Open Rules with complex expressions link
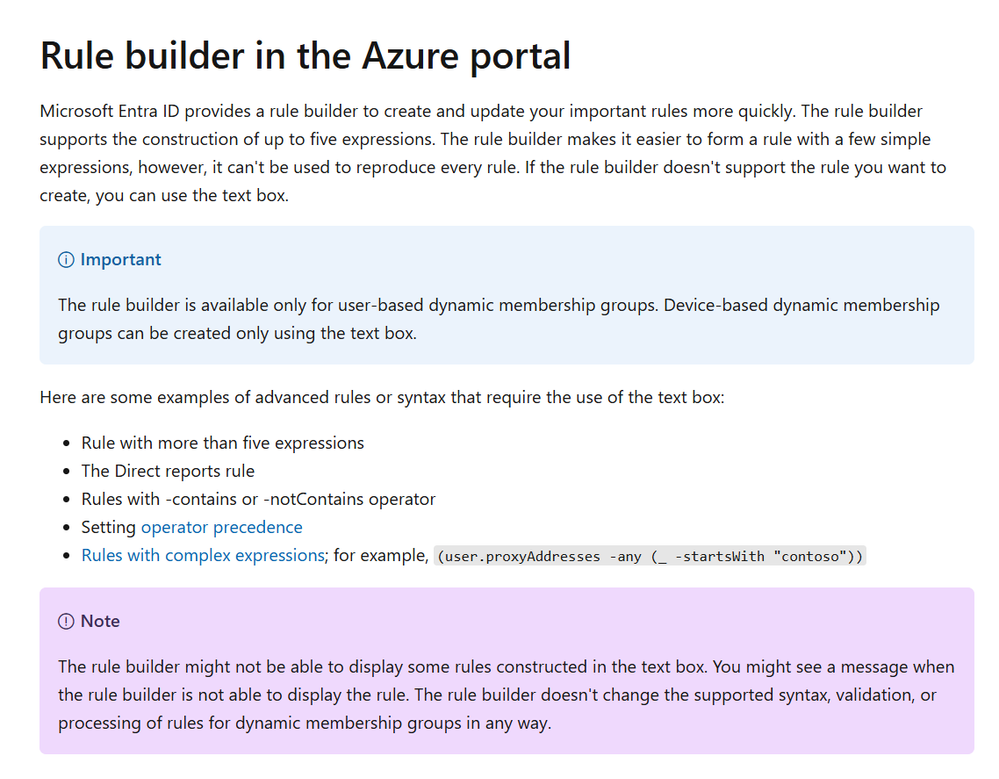The height and width of the screenshot is (779, 999). 203,555
